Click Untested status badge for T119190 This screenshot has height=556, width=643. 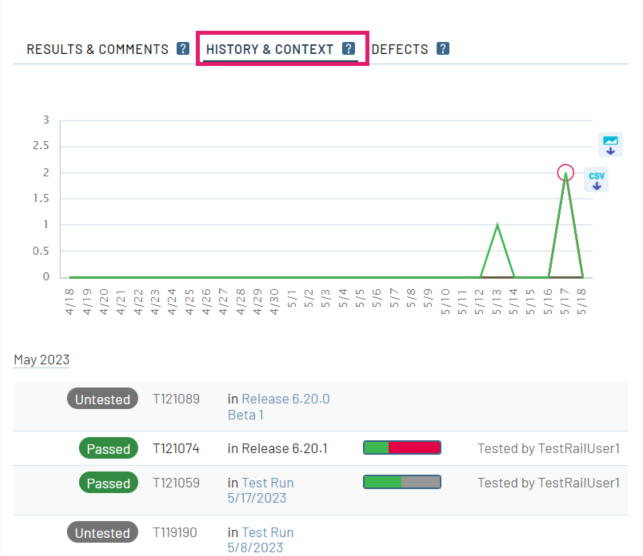(102, 533)
